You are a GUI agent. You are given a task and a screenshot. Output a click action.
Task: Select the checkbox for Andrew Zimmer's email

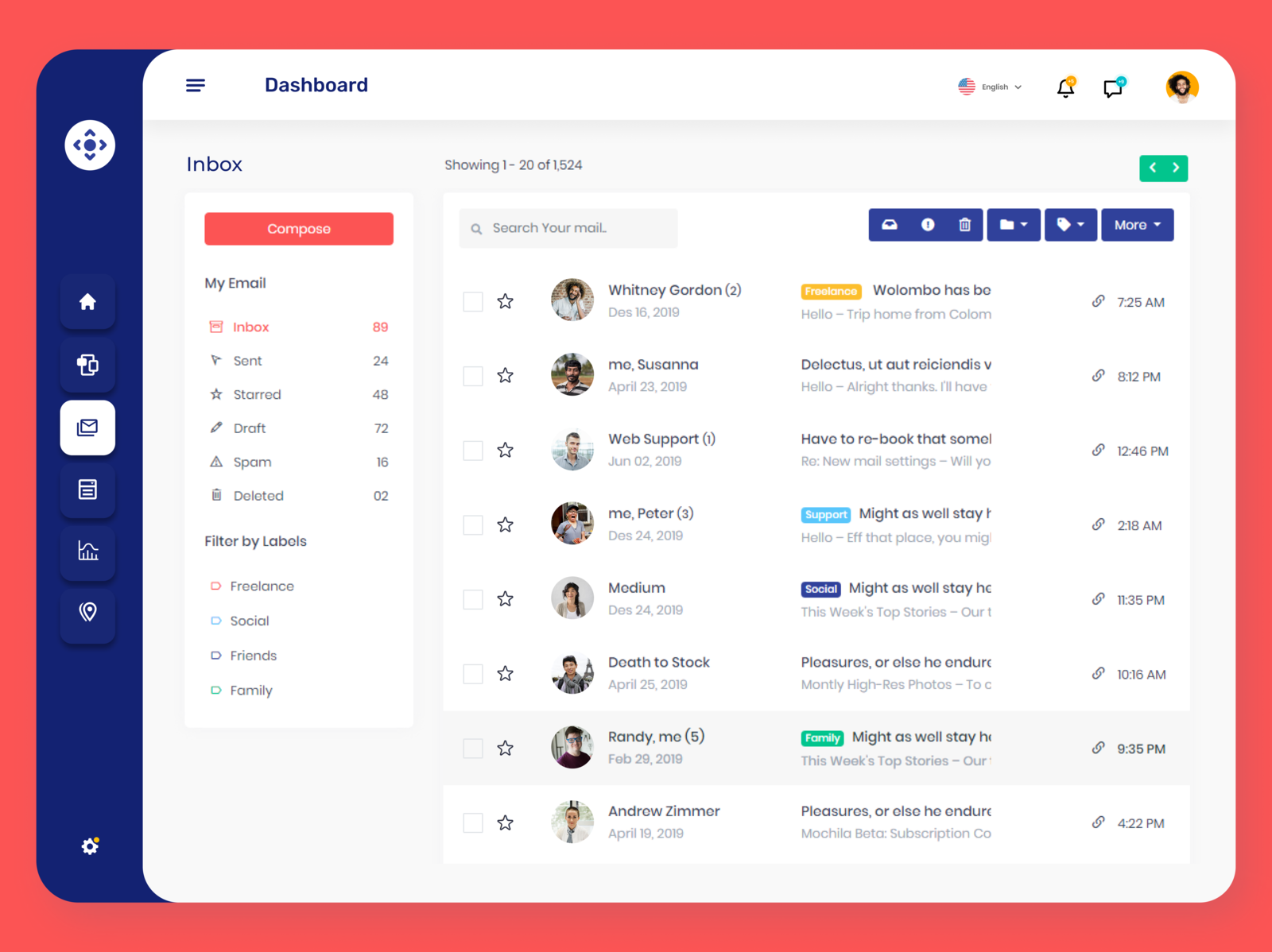472,822
